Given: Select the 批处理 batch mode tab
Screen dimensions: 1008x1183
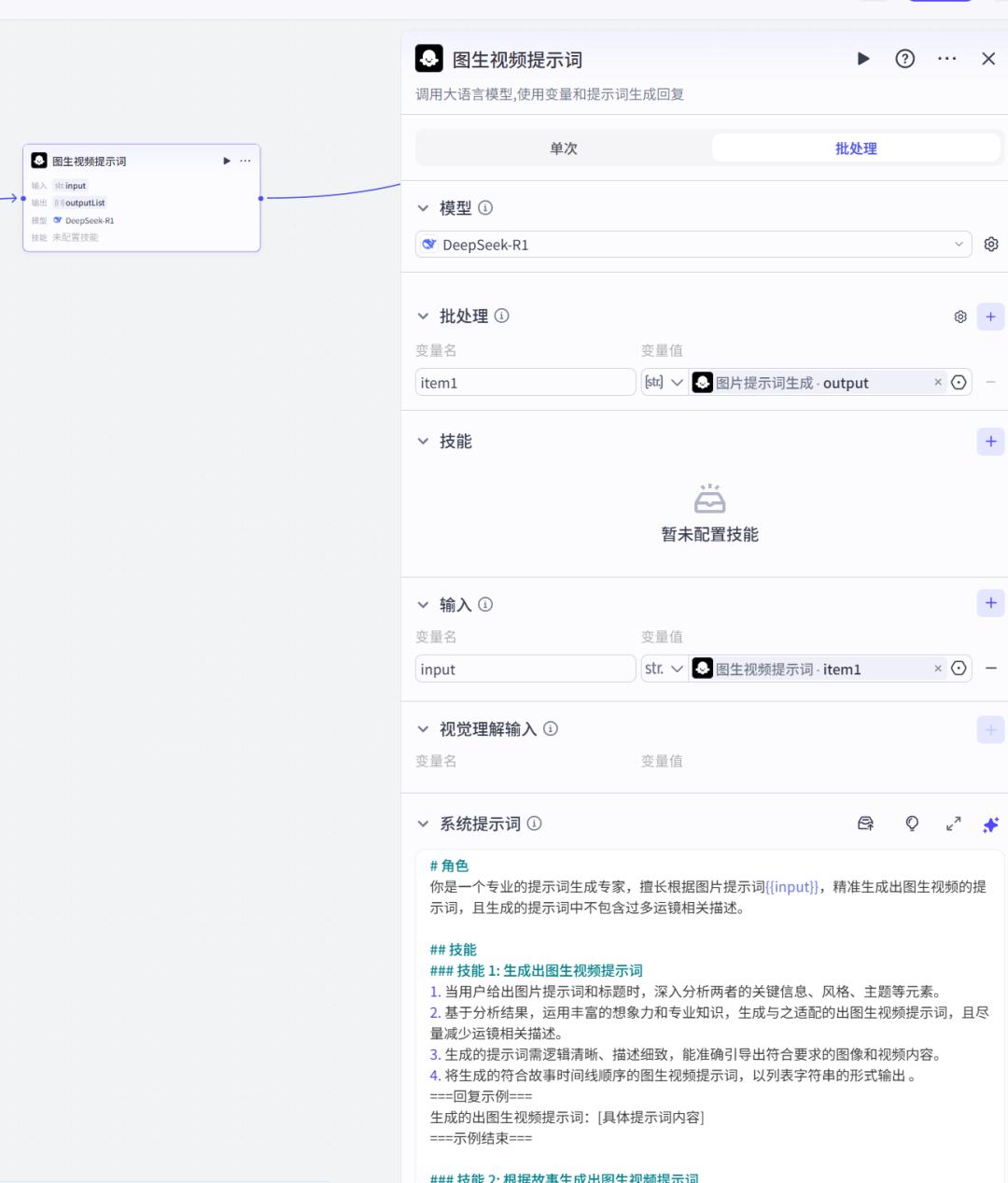Looking at the screenshot, I should point(855,148).
